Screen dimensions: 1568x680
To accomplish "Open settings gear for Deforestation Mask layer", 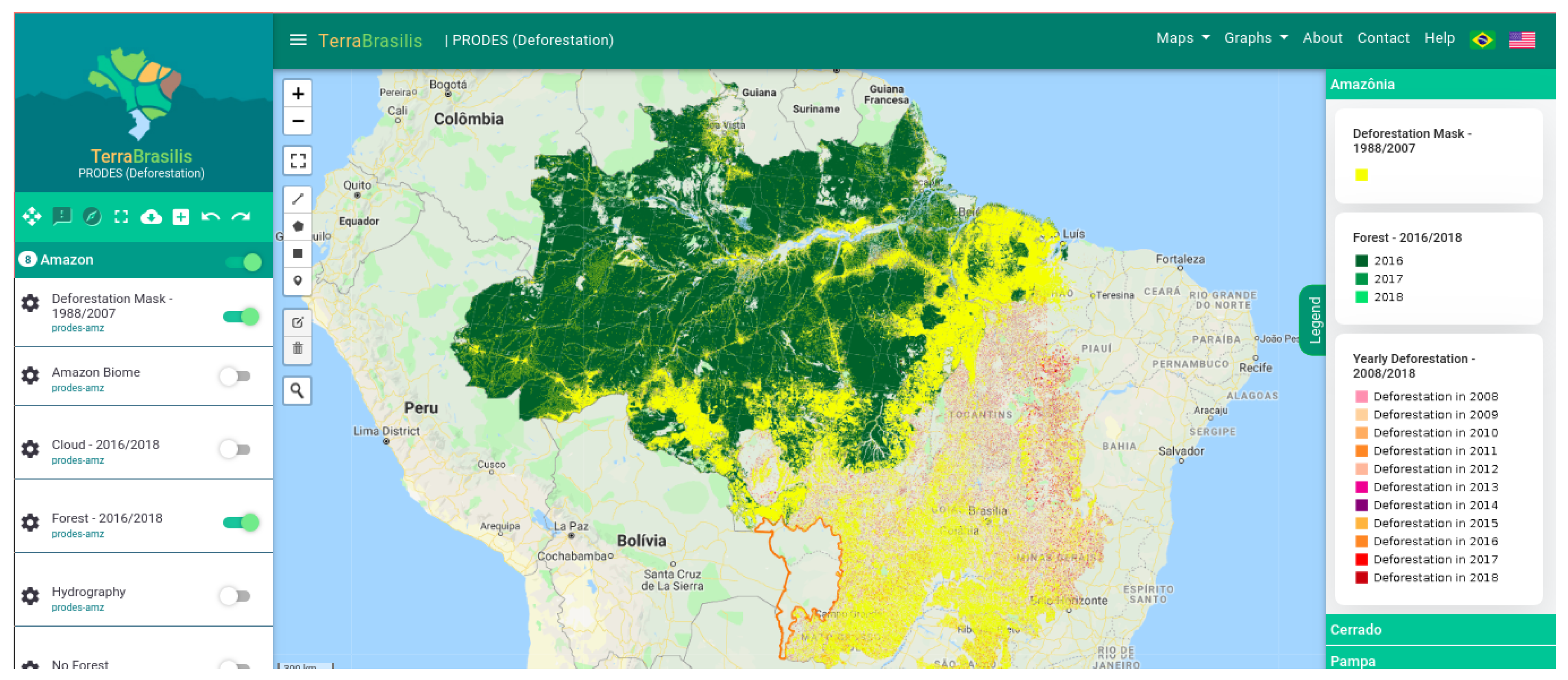I will (x=30, y=303).
